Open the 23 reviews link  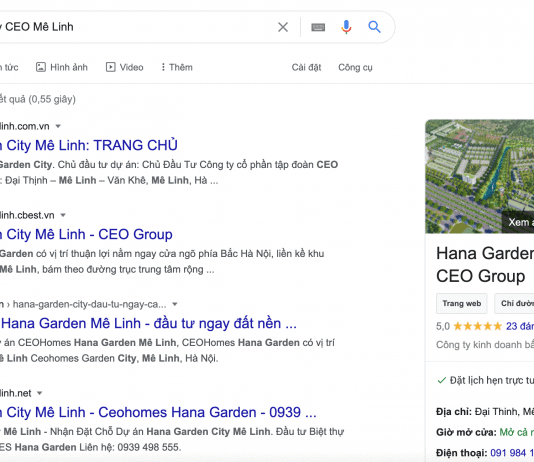[x=520, y=326]
